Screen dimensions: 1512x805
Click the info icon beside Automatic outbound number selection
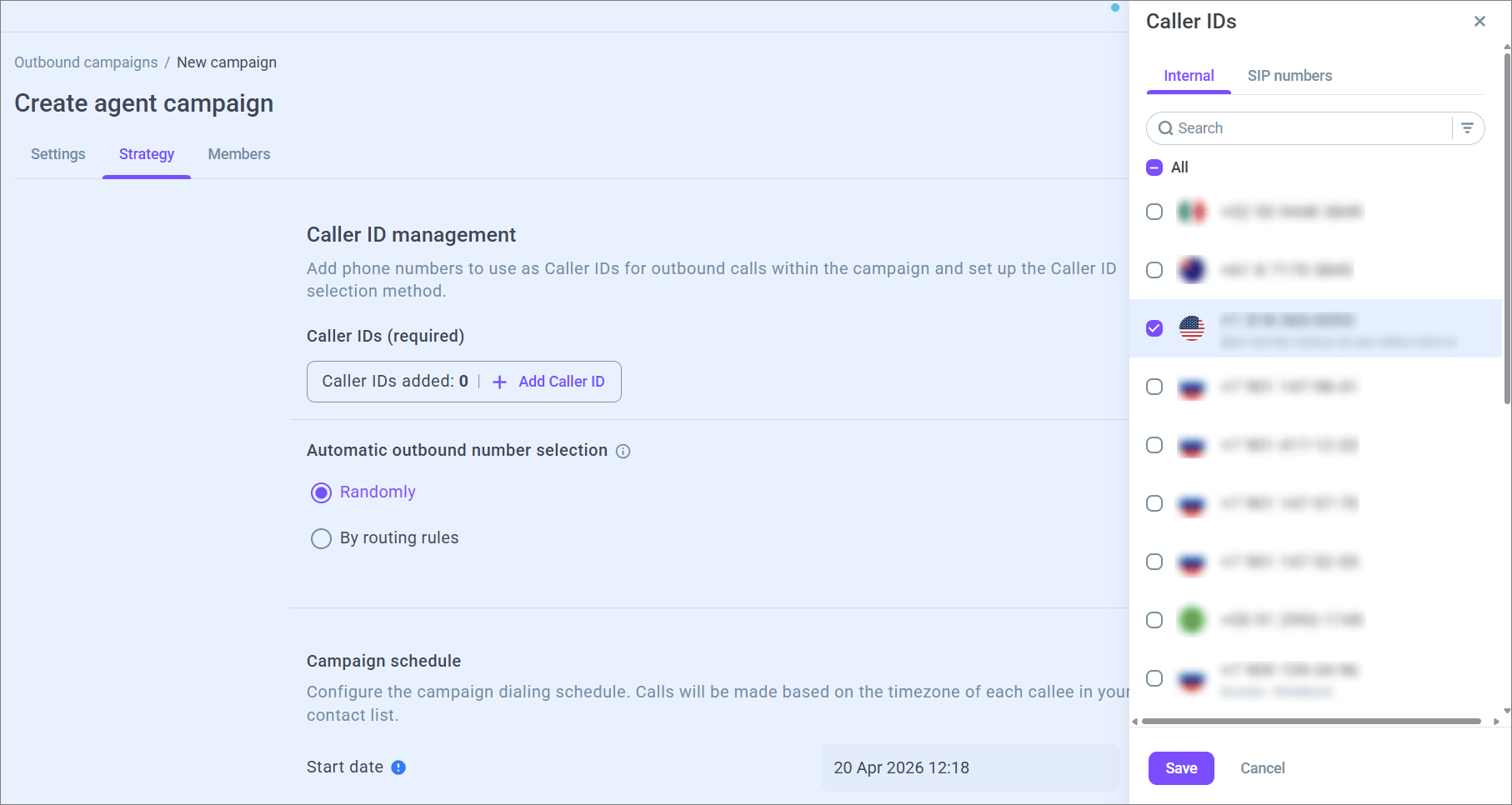pyautogui.click(x=623, y=451)
